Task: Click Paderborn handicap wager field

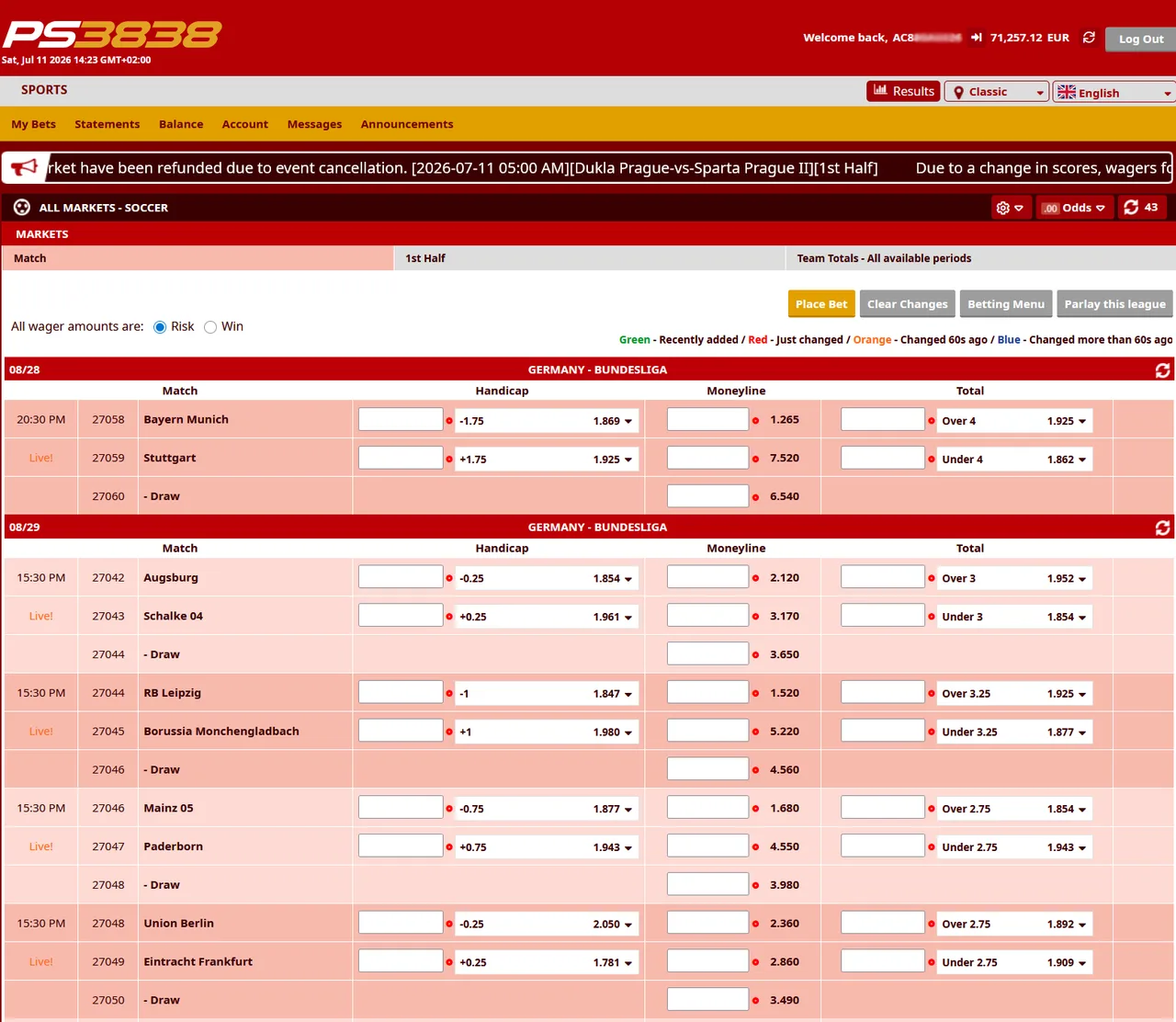Action: tap(401, 846)
